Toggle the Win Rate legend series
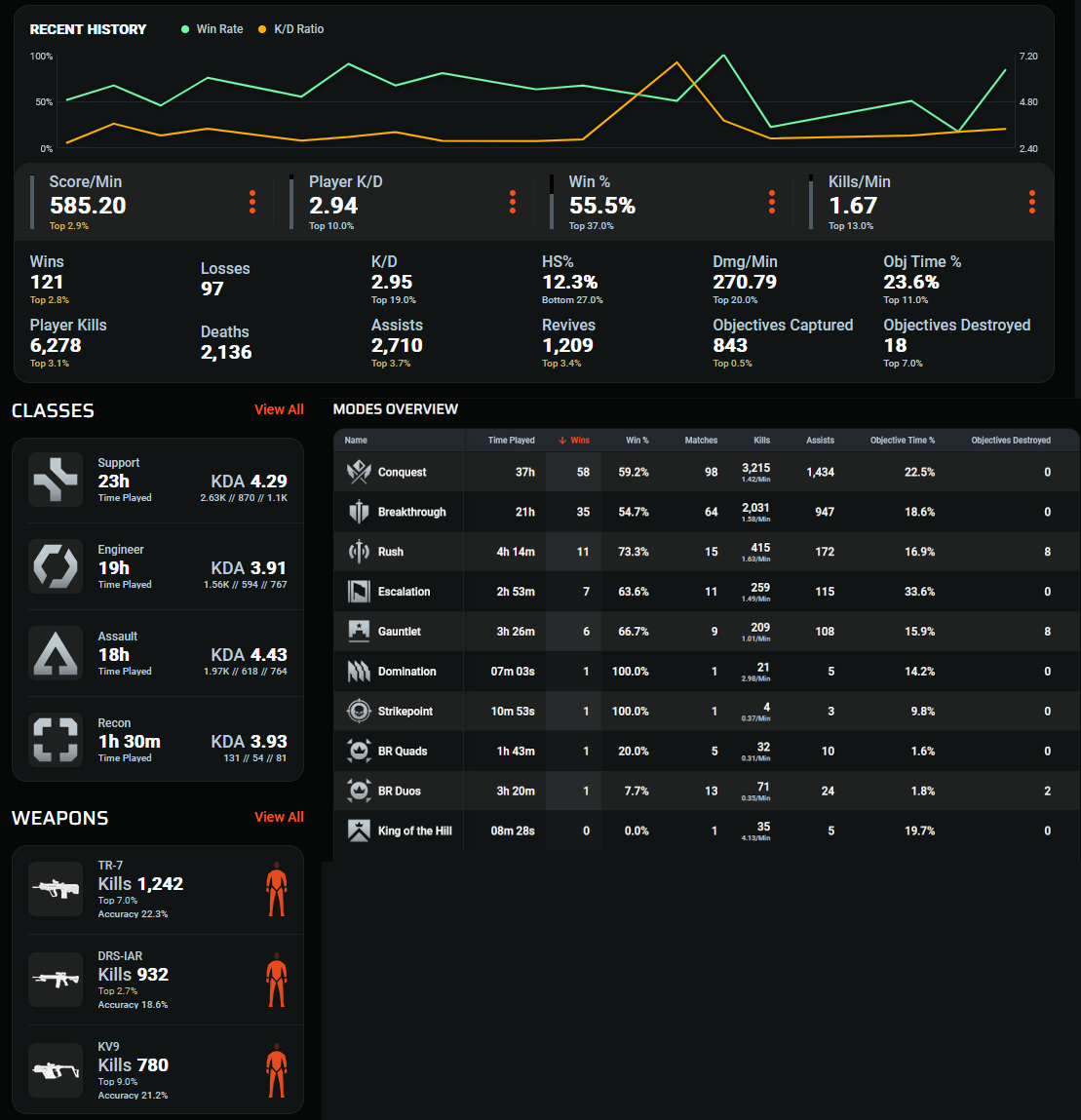 pos(212,29)
